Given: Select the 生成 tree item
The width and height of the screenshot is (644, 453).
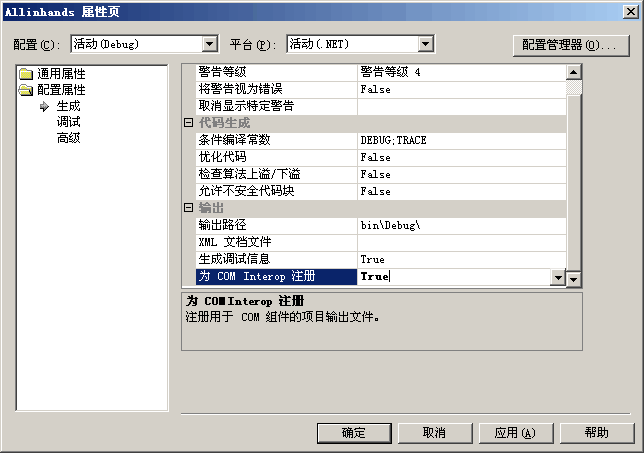Looking at the screenshot, I should pyautogui.click(x=68, y=106).
